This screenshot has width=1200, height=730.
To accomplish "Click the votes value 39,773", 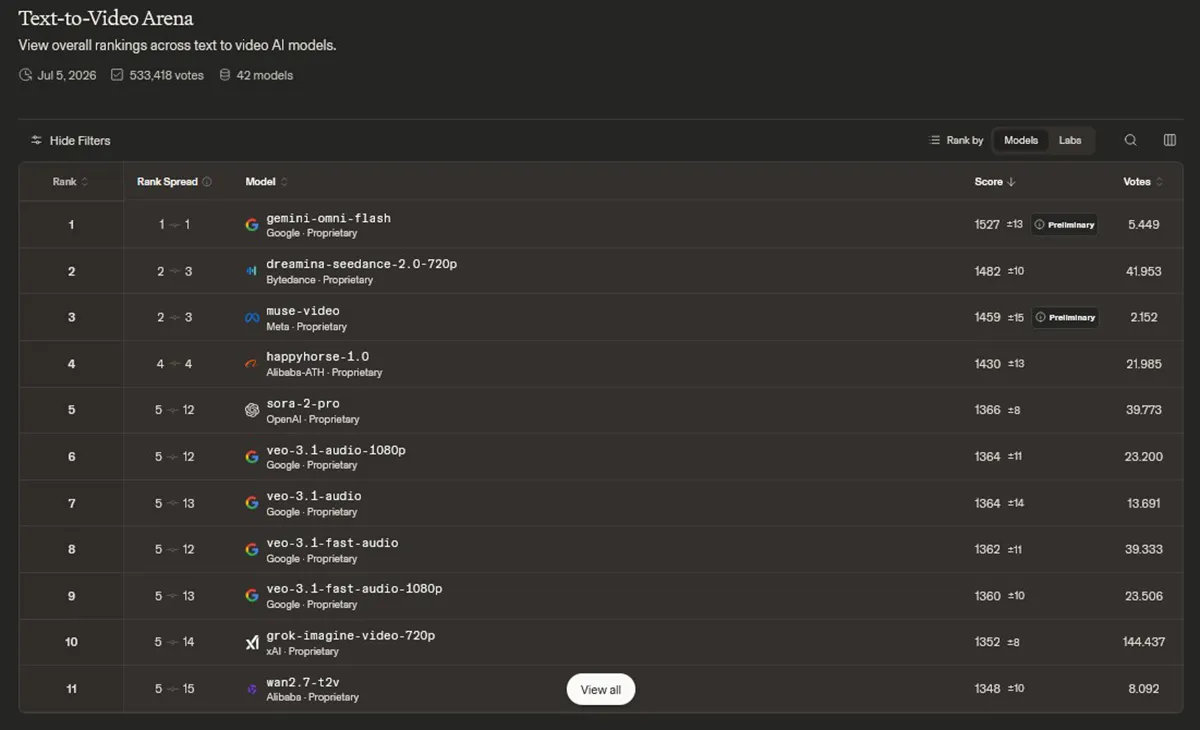I will tap(1144, 410).
